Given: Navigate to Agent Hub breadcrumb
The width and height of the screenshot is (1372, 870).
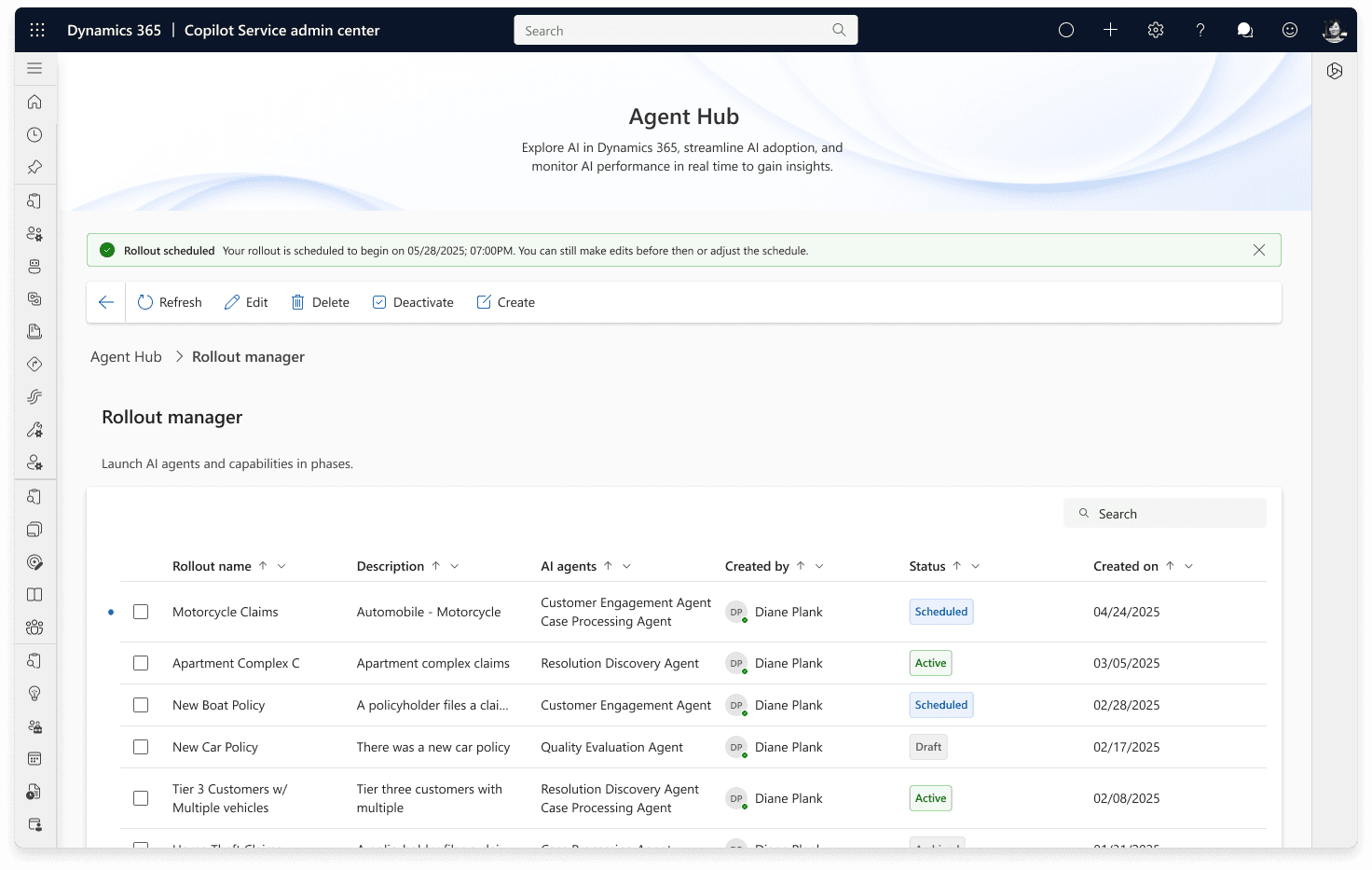Looking at the screenshot, I should click(x=126, y=356).
